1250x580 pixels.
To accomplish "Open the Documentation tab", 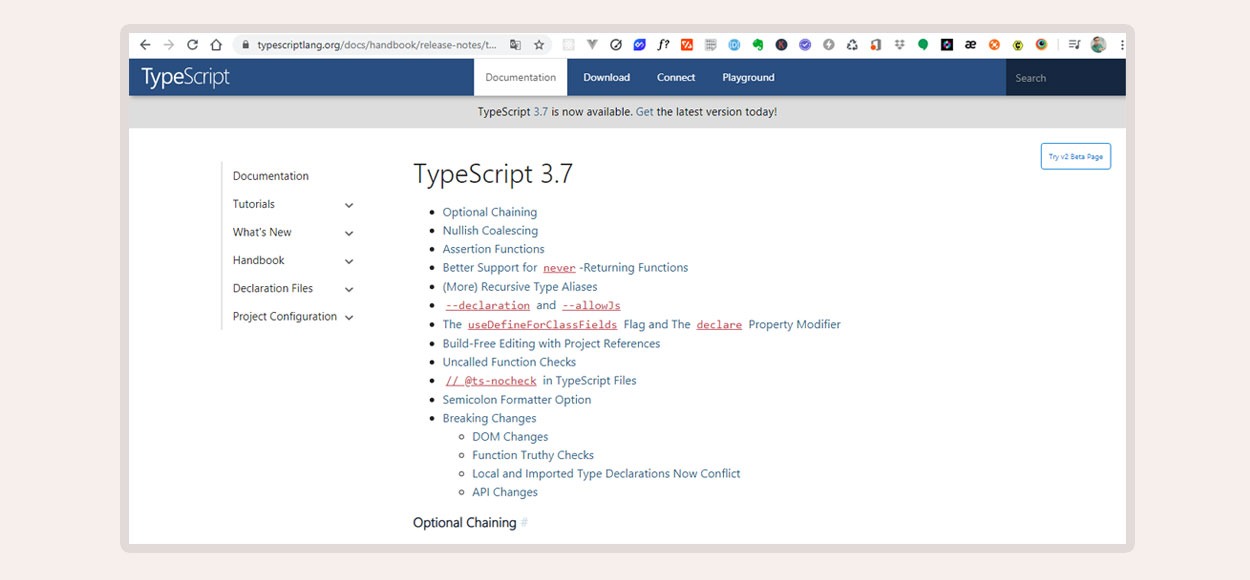I will click(x=520, y=77).
